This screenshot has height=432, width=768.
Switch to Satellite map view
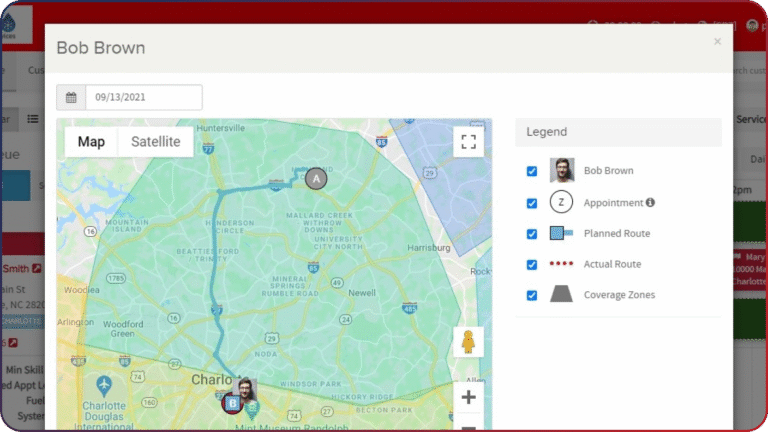click(156, 142)
